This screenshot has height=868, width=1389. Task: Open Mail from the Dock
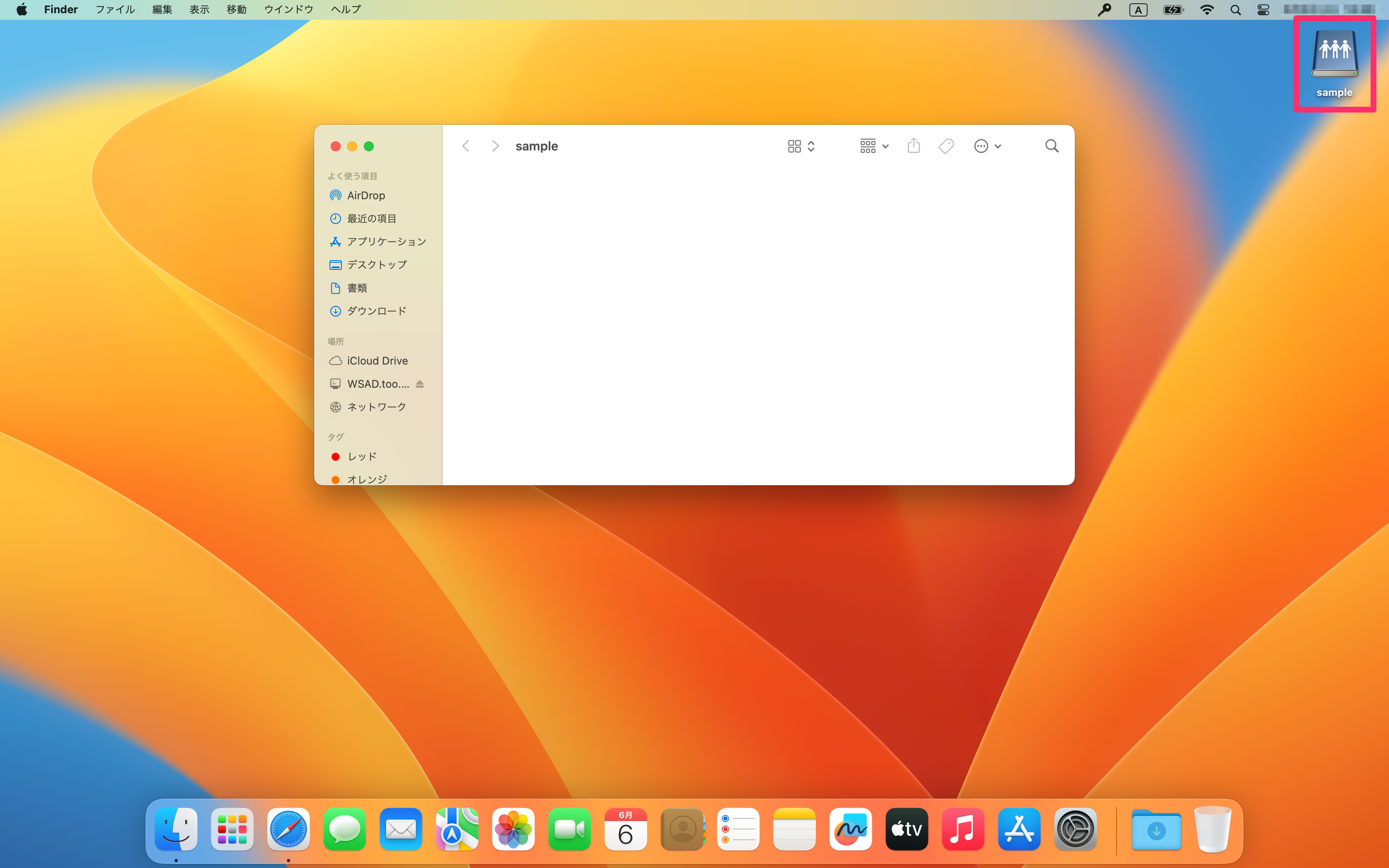401,830
